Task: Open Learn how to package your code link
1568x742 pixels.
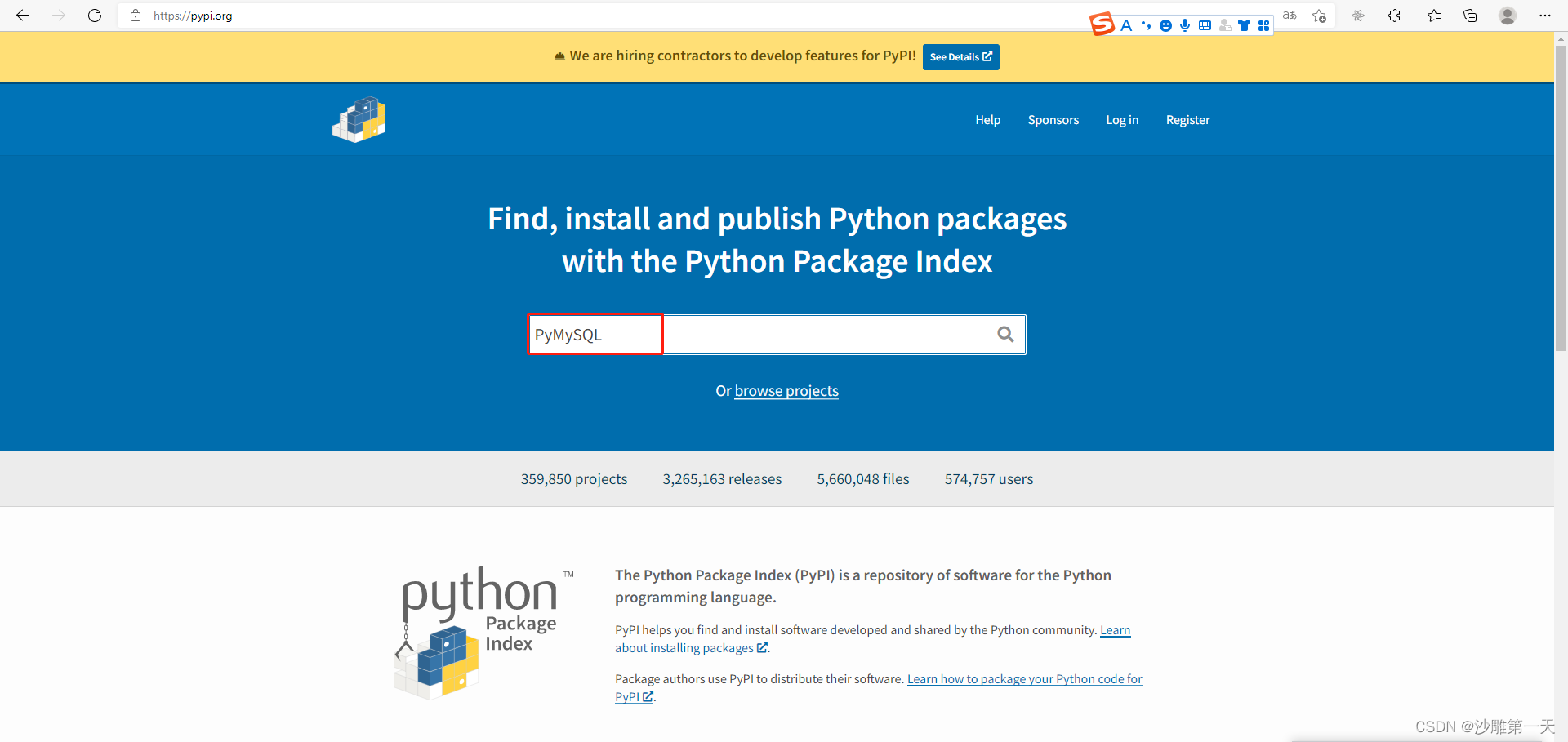Action: 879,688
